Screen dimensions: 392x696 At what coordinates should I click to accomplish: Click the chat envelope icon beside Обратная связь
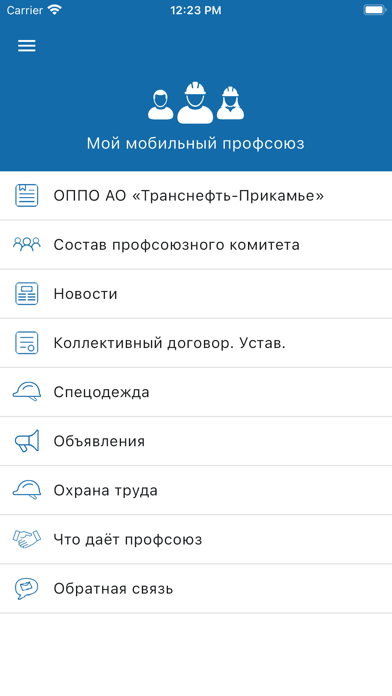[27, 589]
